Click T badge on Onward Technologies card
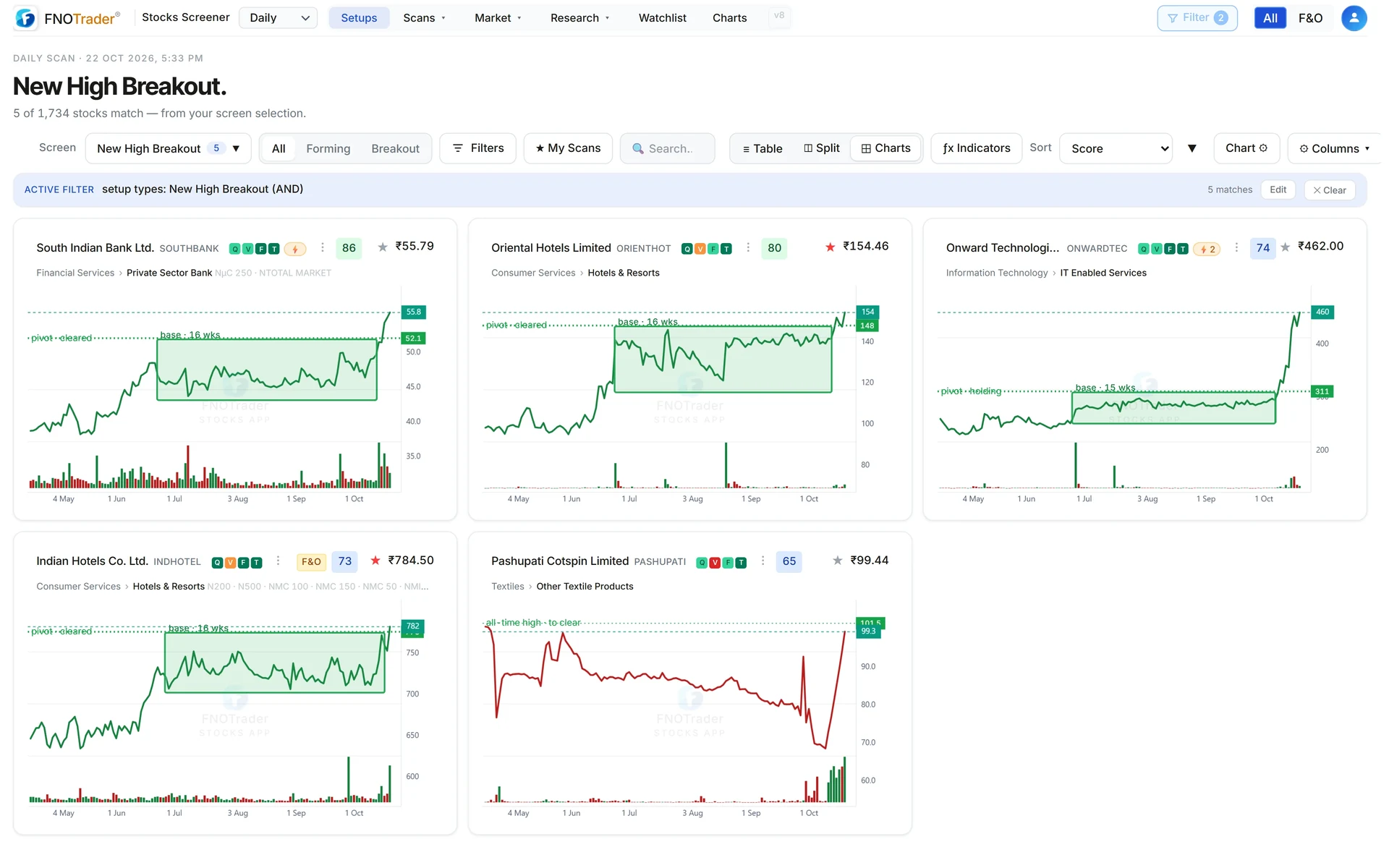Image resolution: width=1389 pixels, height=868 pixels. point(1183,249)
